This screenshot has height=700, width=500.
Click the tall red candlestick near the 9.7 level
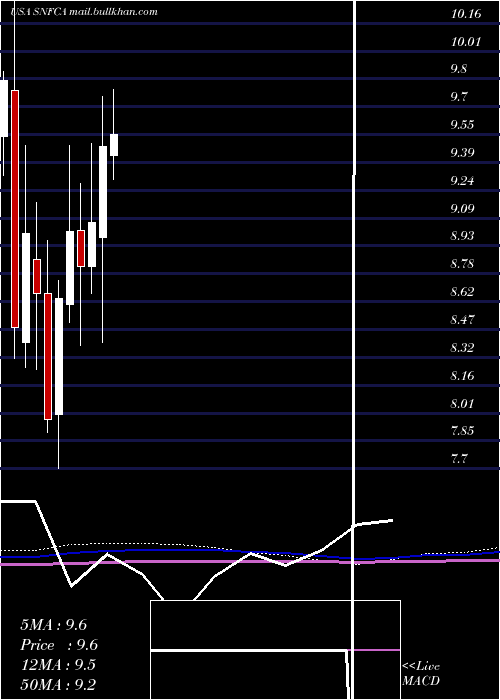(15, 209)
